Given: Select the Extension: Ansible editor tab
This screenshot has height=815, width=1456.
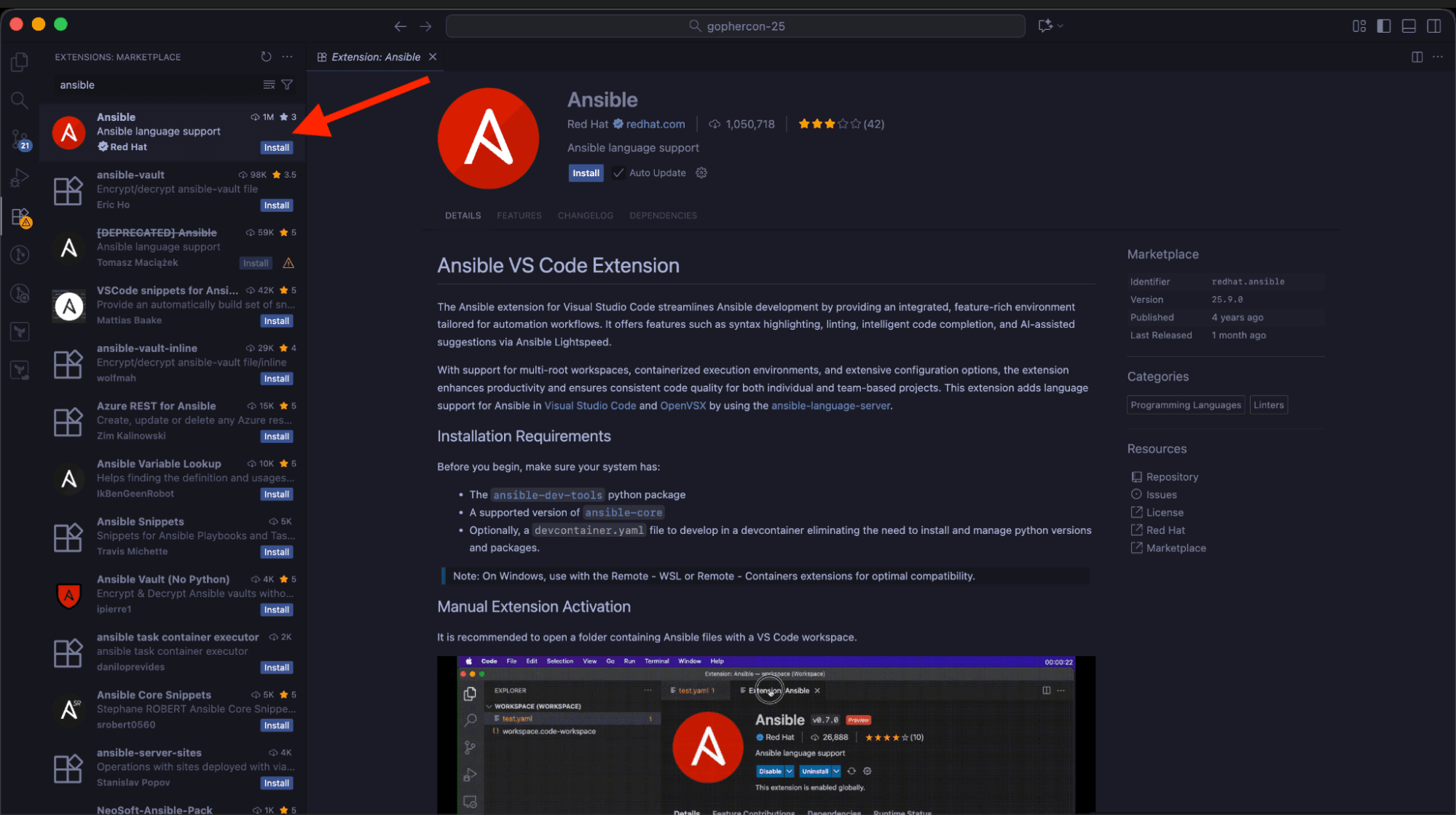Looking at the screenshot, I should coord(375,57).
